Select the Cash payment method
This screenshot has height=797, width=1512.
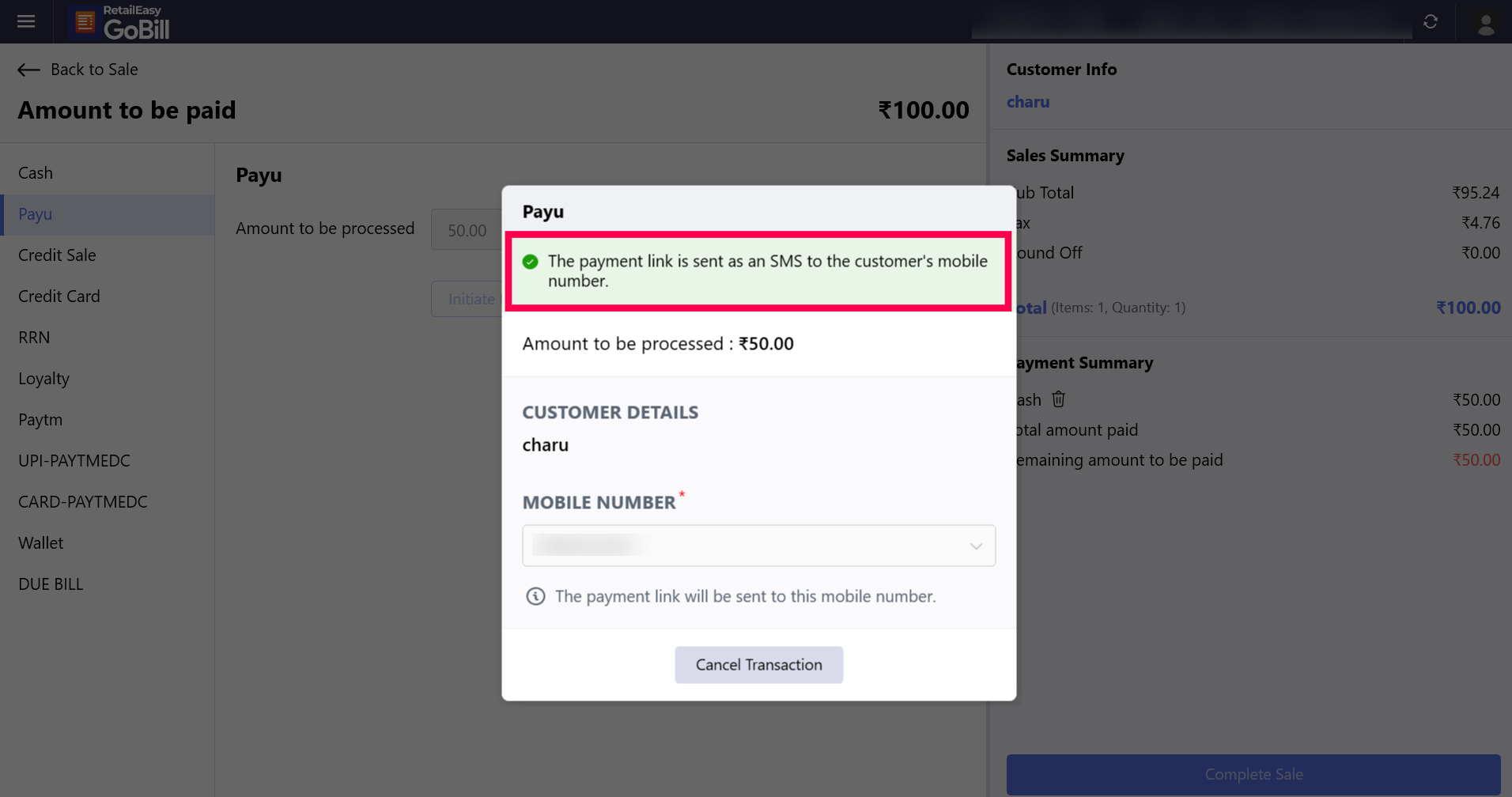click(36, 173)
